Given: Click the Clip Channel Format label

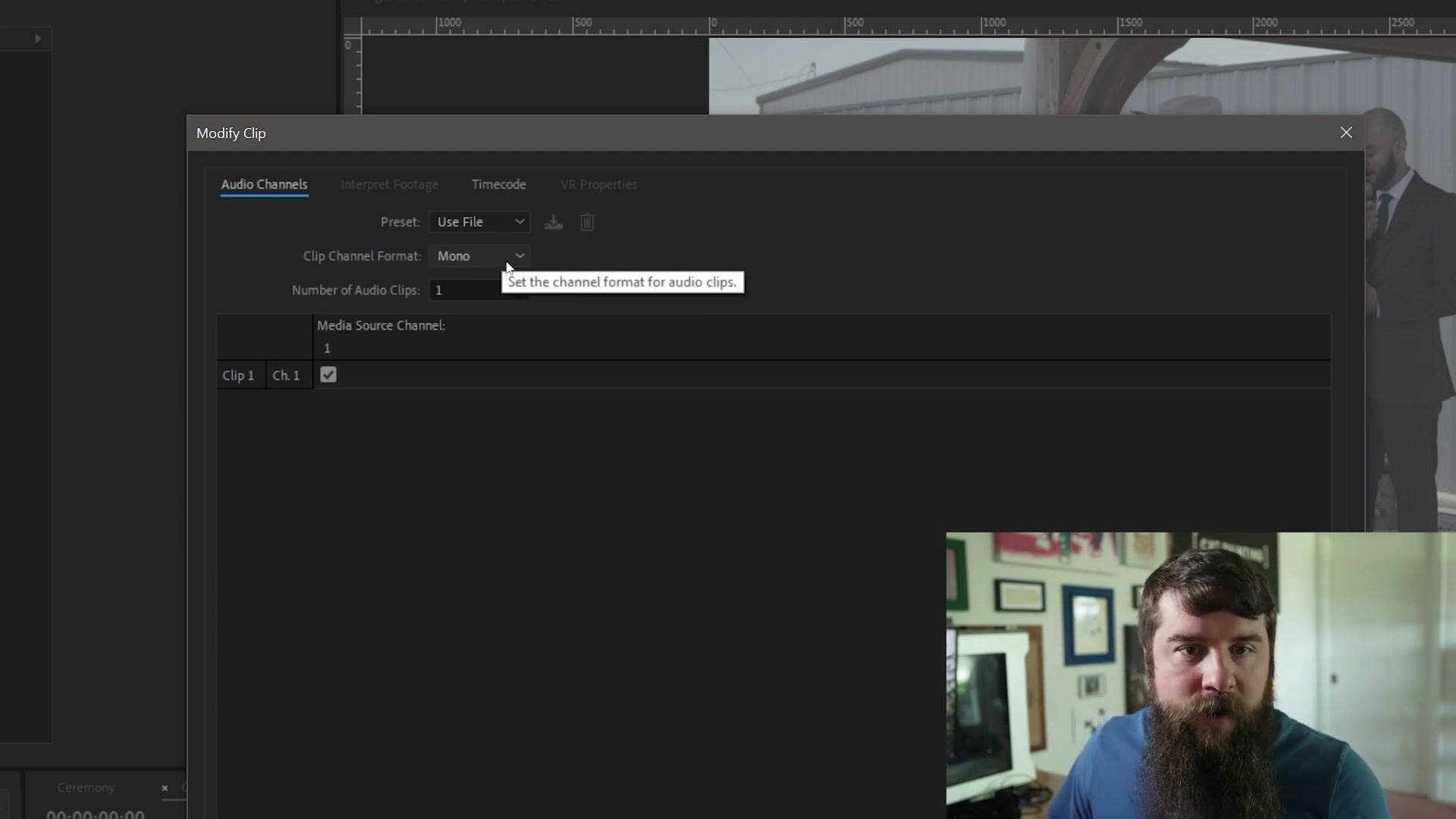Looking at the screenshot, I should tap(362, 256).
